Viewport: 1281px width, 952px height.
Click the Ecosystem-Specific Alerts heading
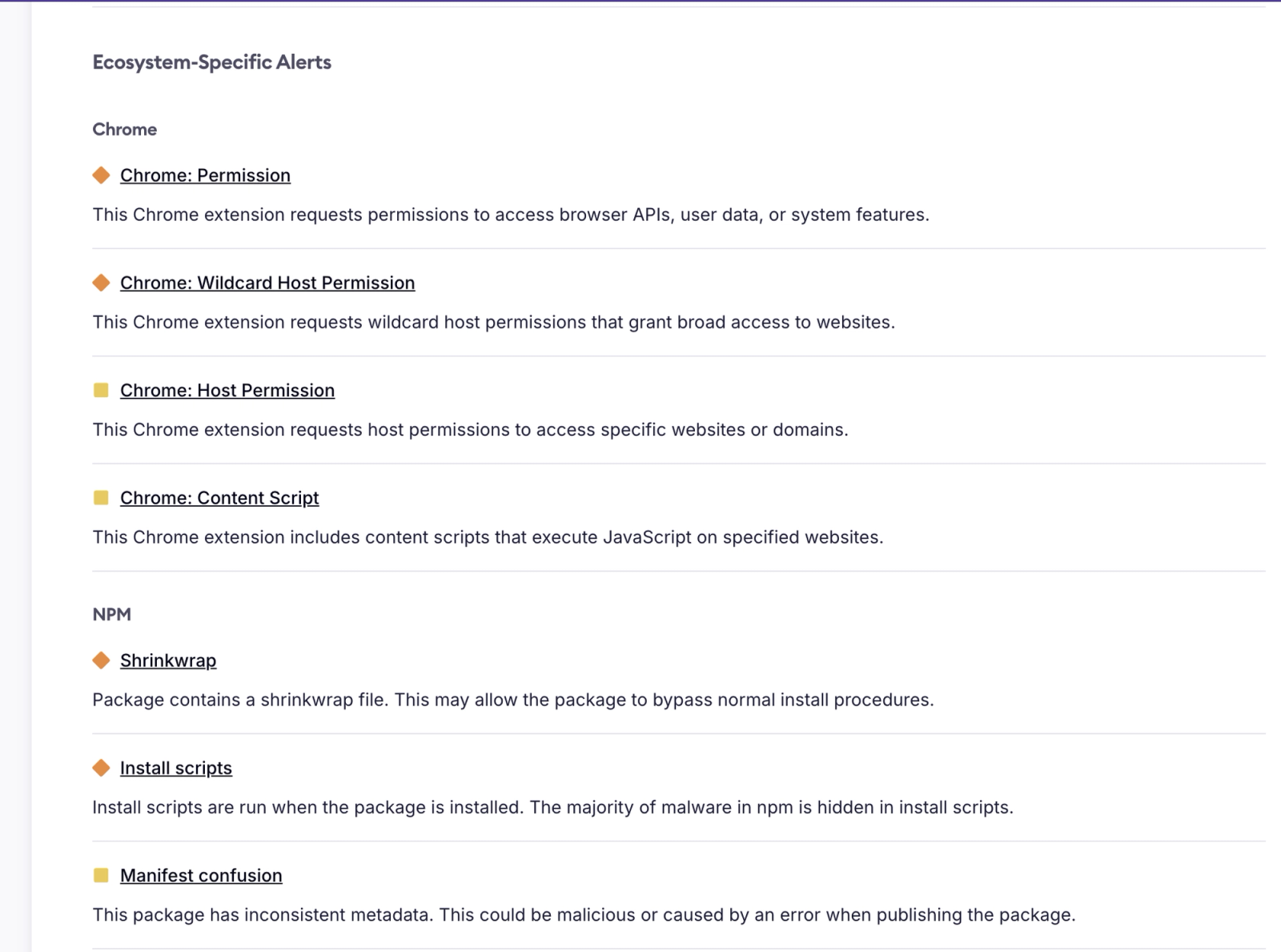coord(211,62)
